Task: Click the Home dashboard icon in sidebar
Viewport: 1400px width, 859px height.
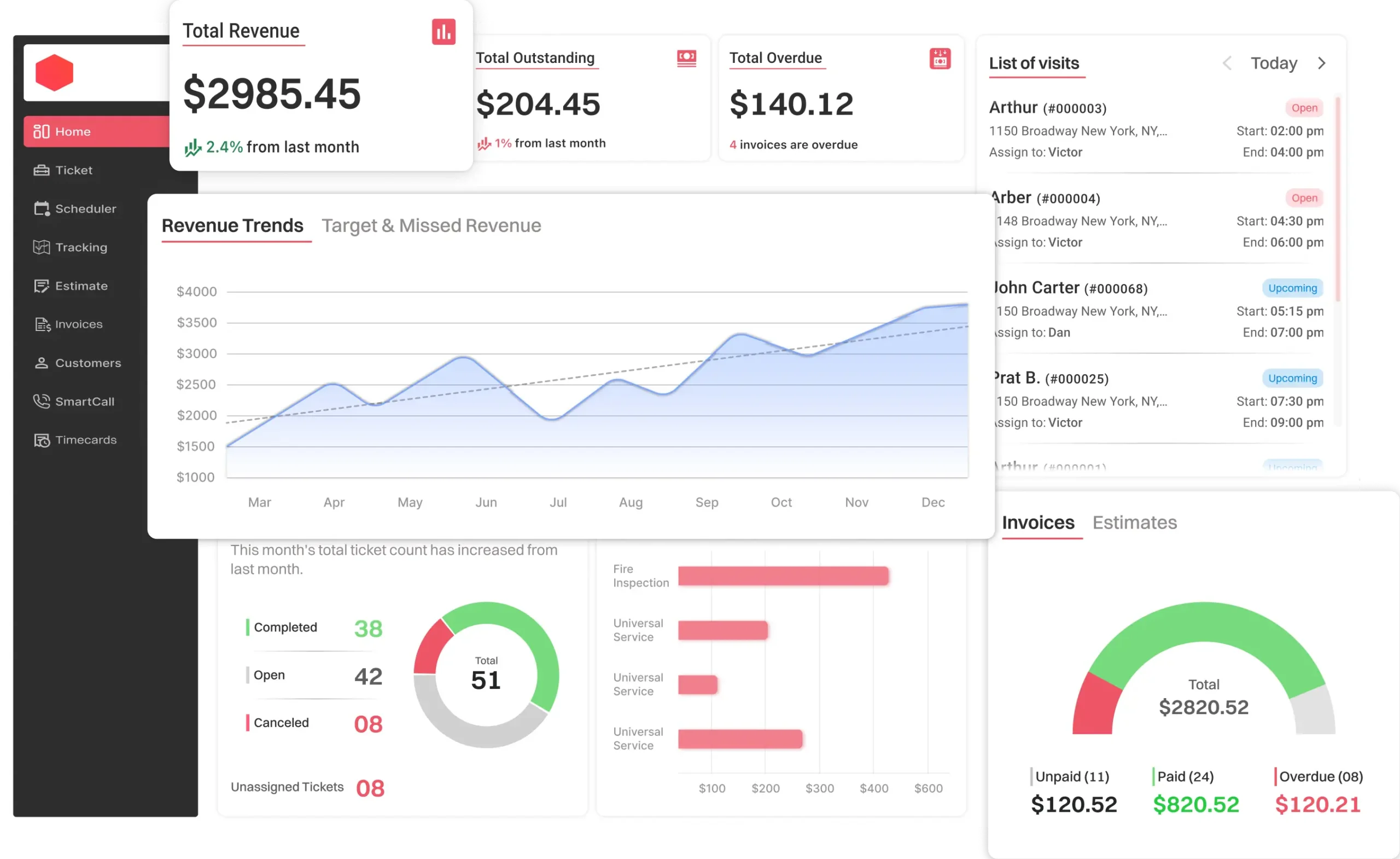Action: pyautogui.click(x=41, y=131)
